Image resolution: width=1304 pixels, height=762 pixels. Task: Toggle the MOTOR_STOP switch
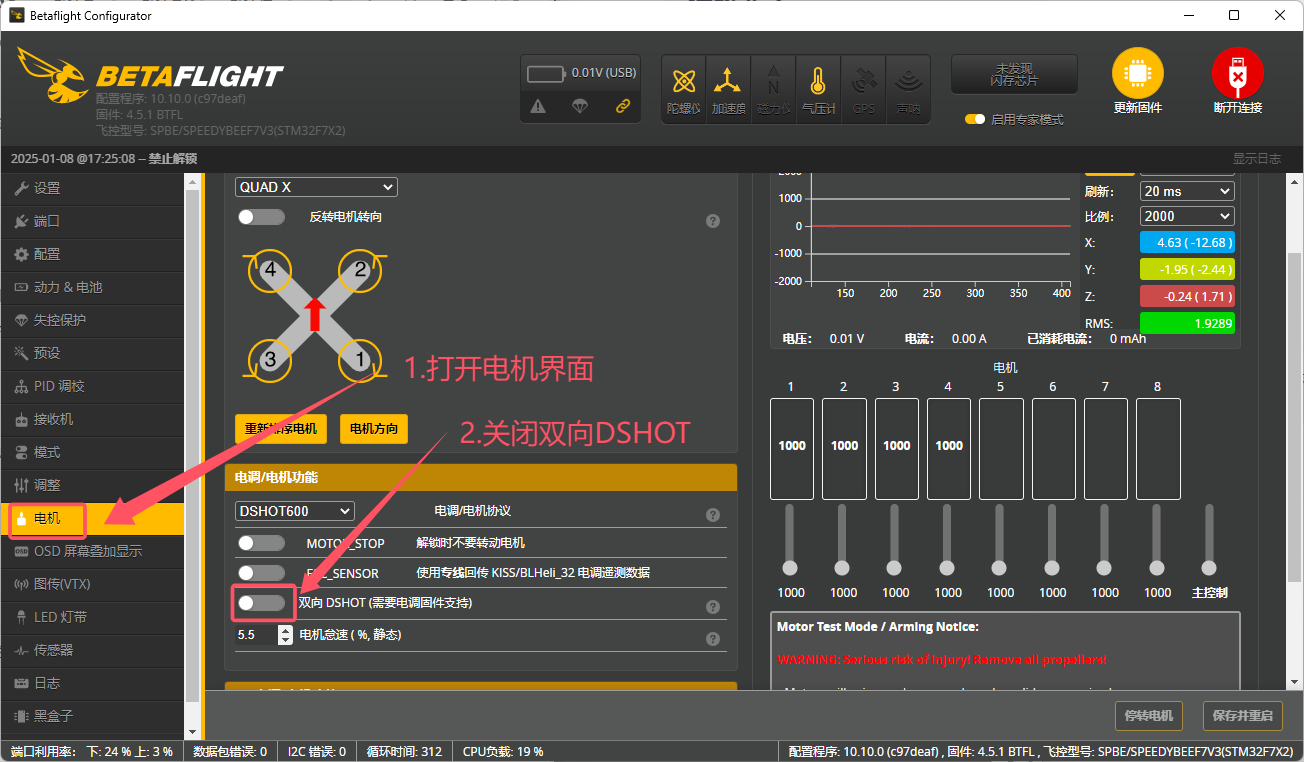pos(261,543)
